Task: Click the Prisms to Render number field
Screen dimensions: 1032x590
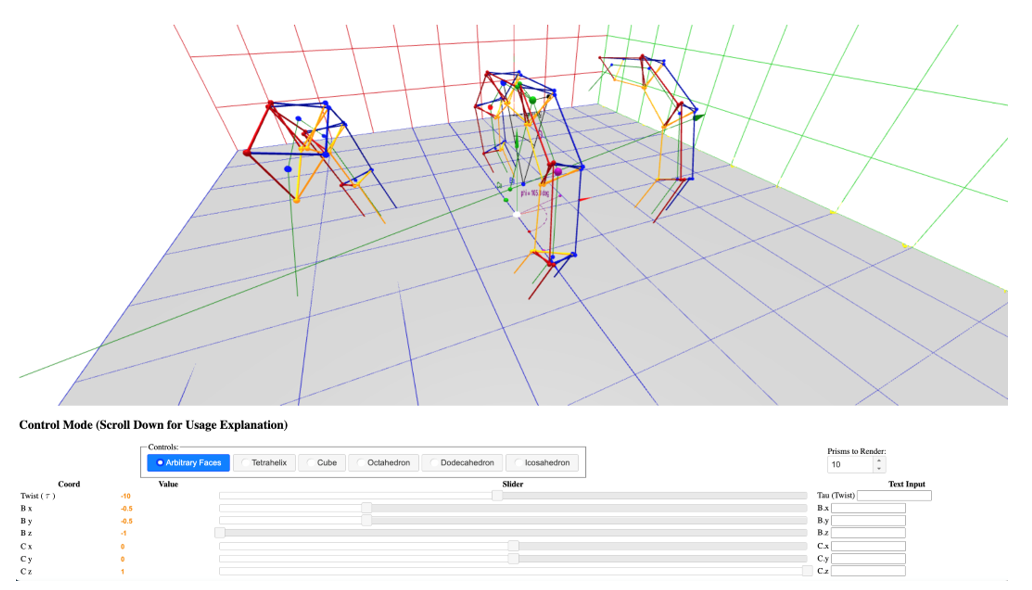Action: click(850, 465)
